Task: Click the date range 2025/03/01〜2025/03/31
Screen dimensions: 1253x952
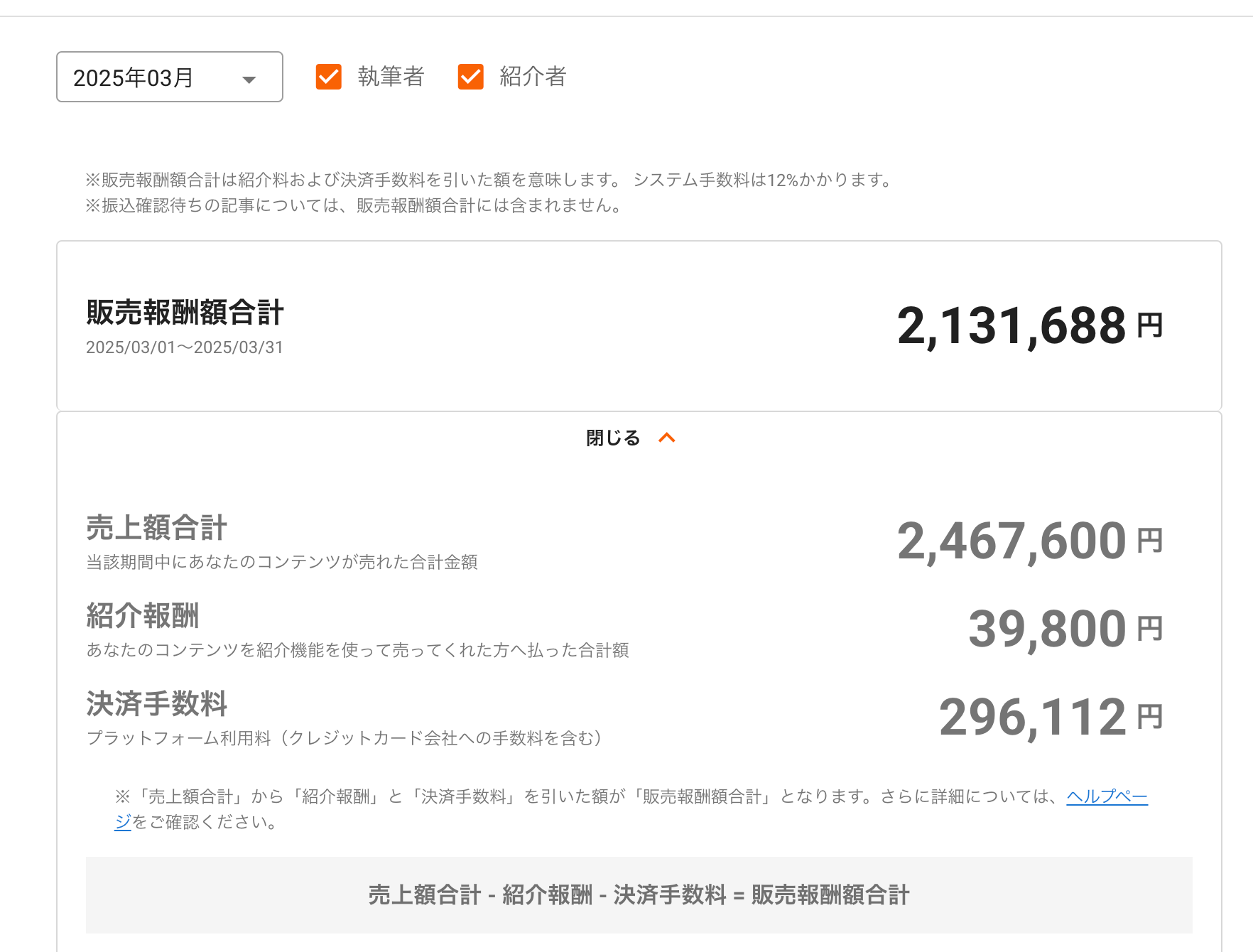Action: pos(185,347)
